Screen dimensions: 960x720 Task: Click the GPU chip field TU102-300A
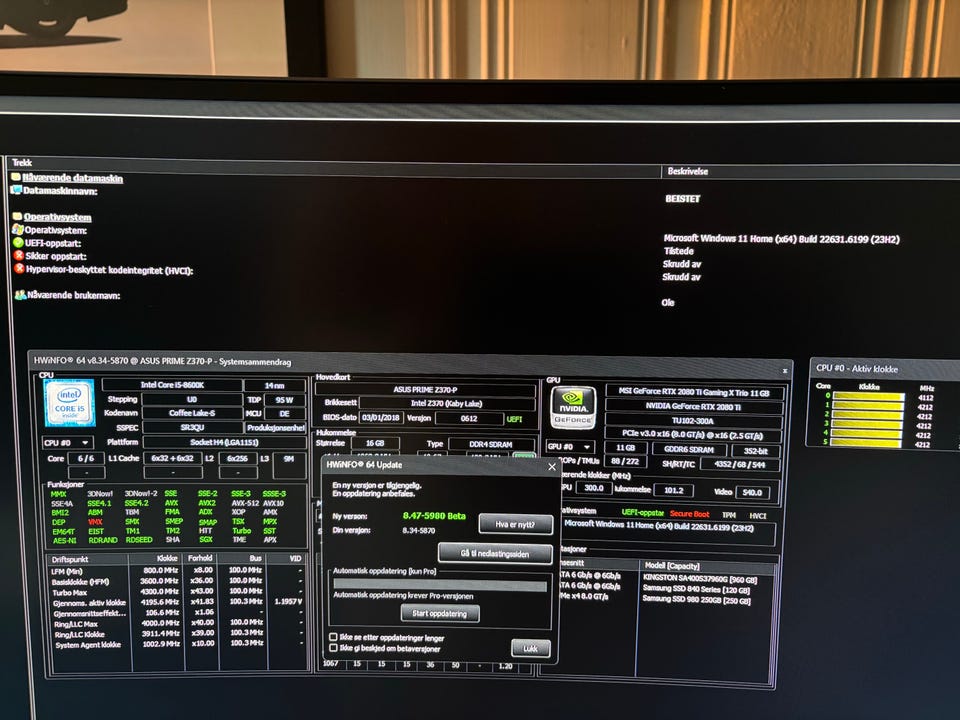click(x=693, y=421)
